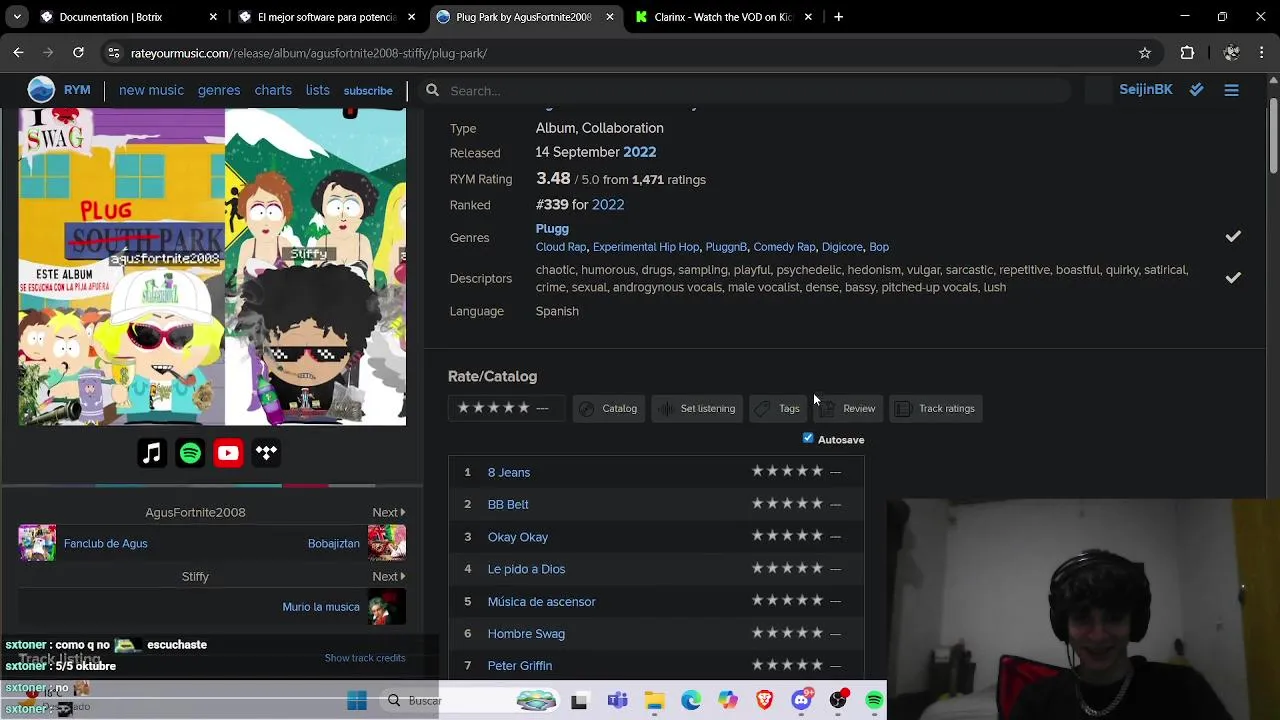Rate track Música de ascensor with stars
This screenshot has width=1280, height=720.
[x=787, y=600]
